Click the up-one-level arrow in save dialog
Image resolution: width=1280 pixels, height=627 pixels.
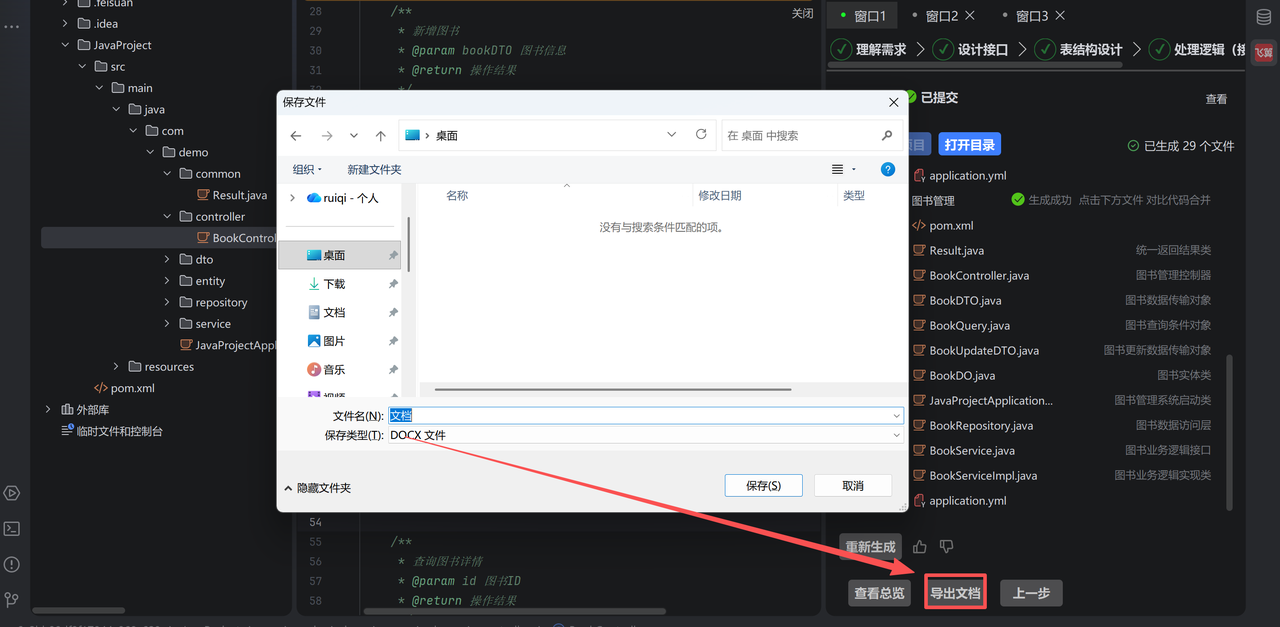coord(381,135)
